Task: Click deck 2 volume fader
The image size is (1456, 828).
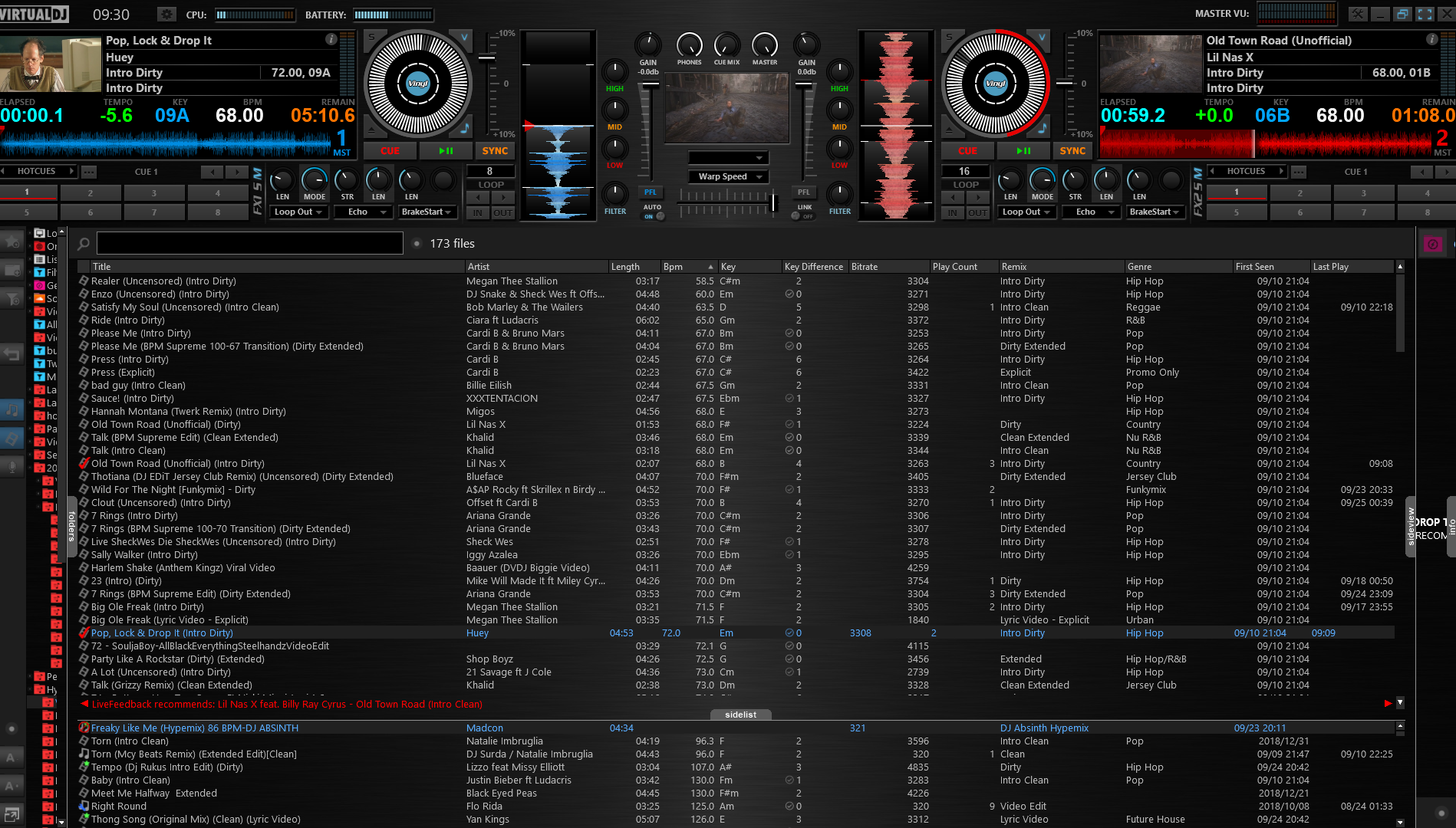Action: click(x=803, y=85)
